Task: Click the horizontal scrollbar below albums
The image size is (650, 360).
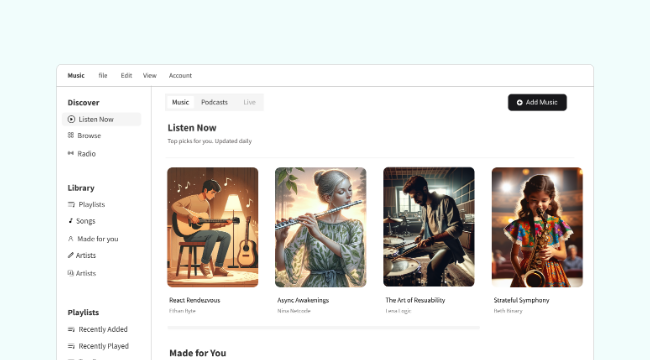Action: click(323, 328)
